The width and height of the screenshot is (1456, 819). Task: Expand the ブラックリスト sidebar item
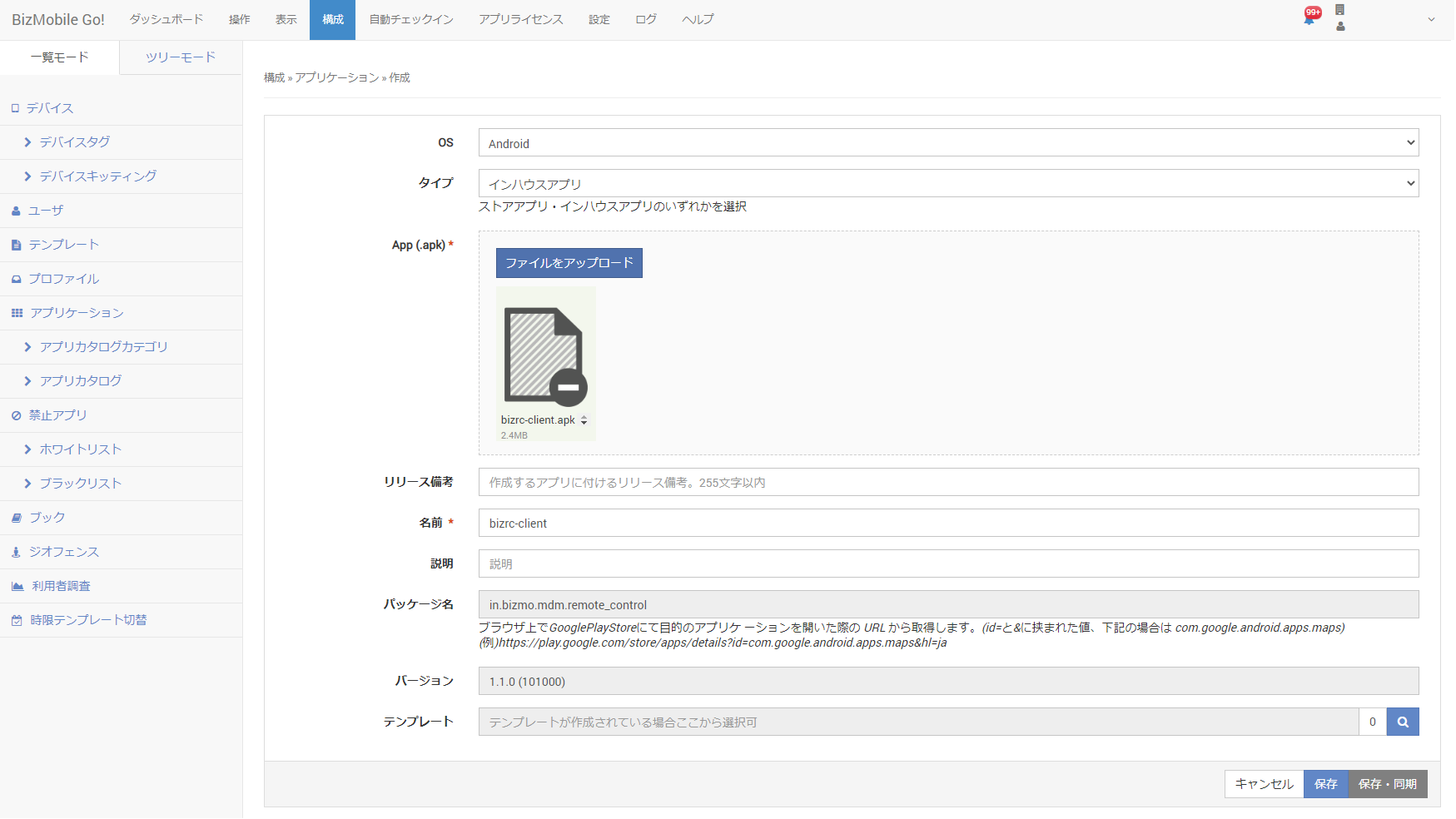tap(81, 484)
